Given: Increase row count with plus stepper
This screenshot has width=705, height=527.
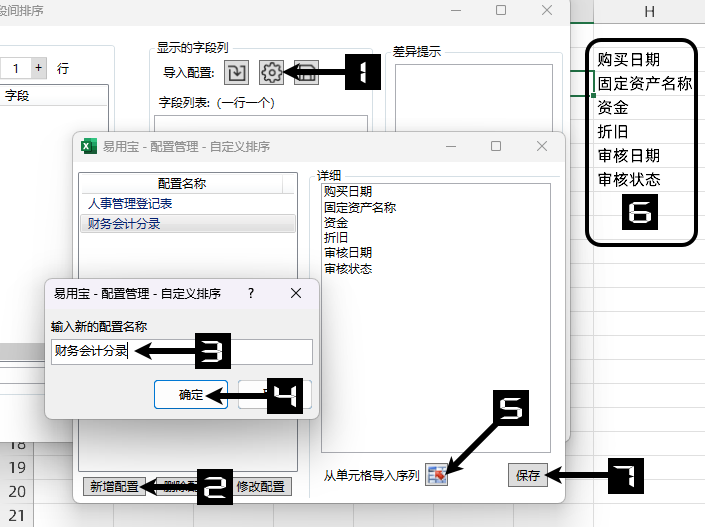Looking at the screenshot, I should coord(39,68).
